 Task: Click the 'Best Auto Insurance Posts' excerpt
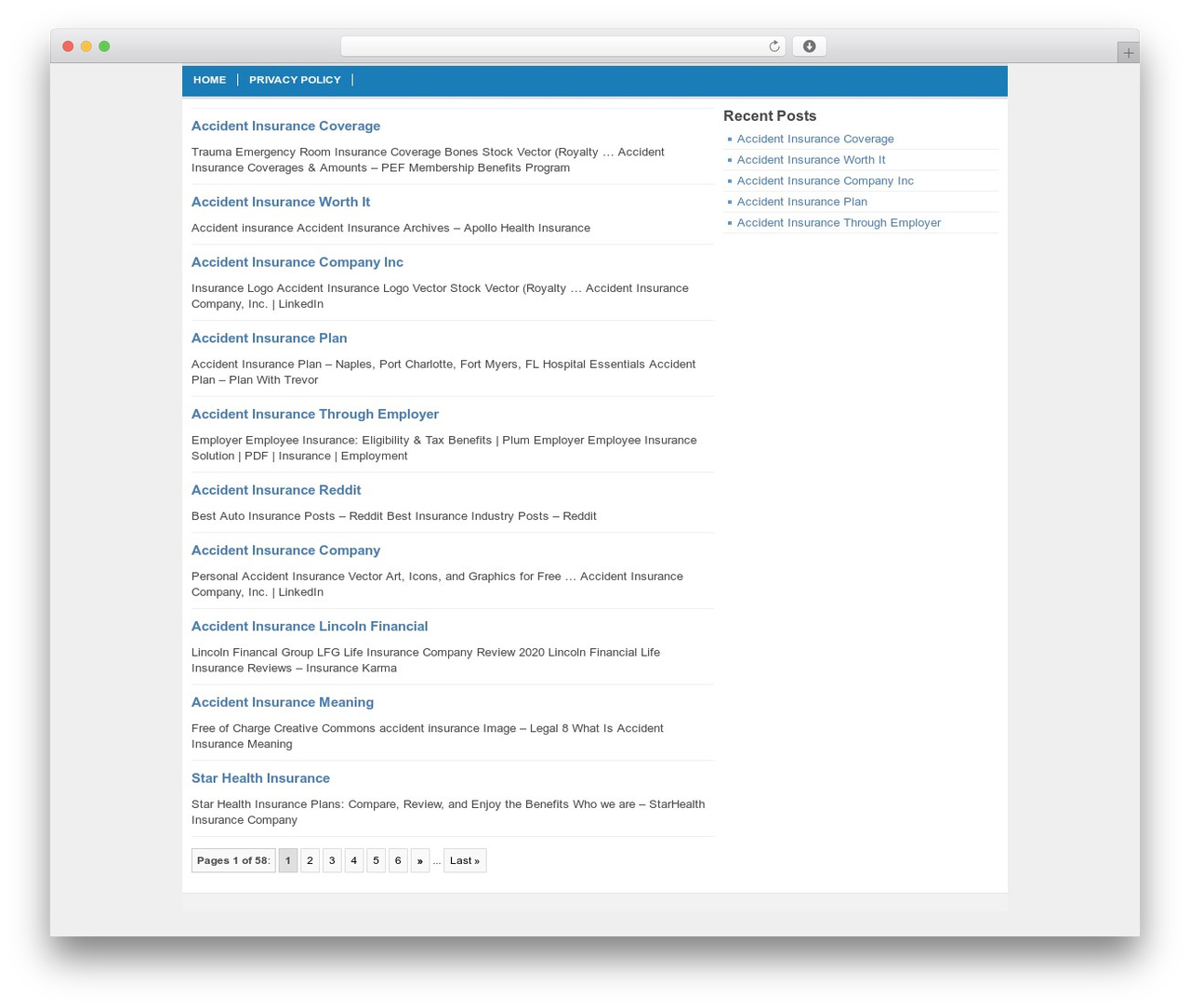tap(394, 516)
